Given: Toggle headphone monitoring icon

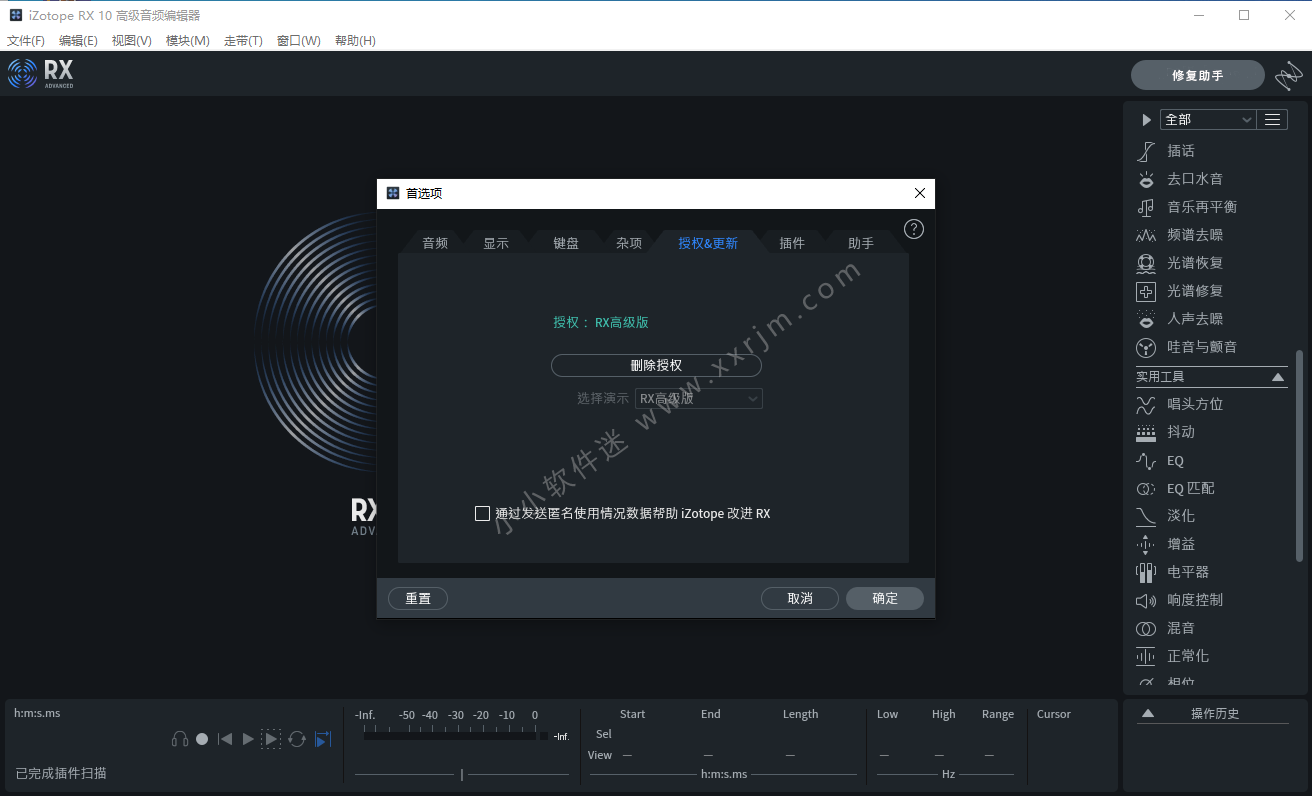Looking at the screenshot, I should coord(180,739).
